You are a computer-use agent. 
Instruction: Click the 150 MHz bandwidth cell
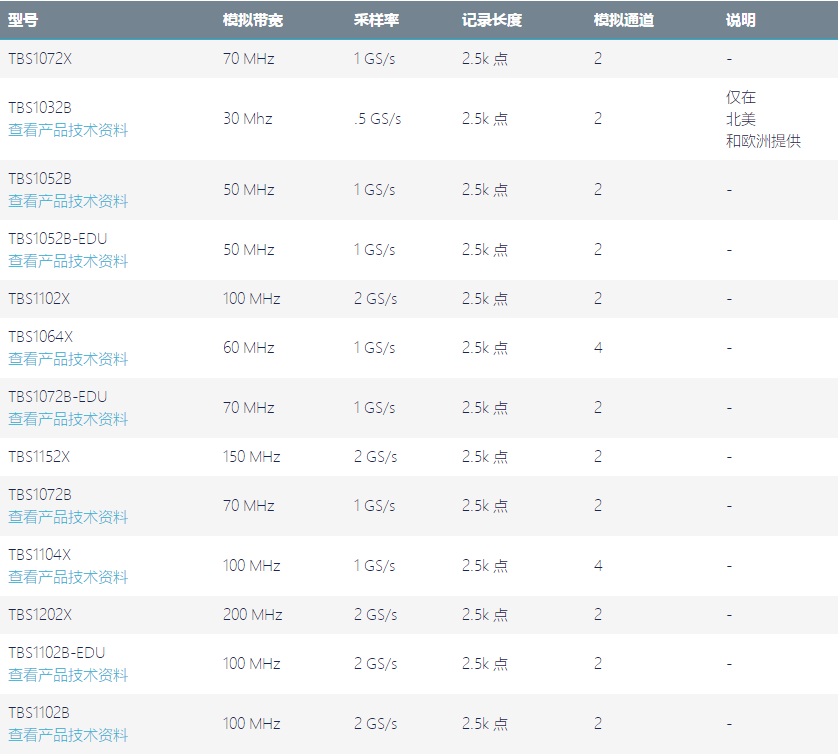(252, 456)
